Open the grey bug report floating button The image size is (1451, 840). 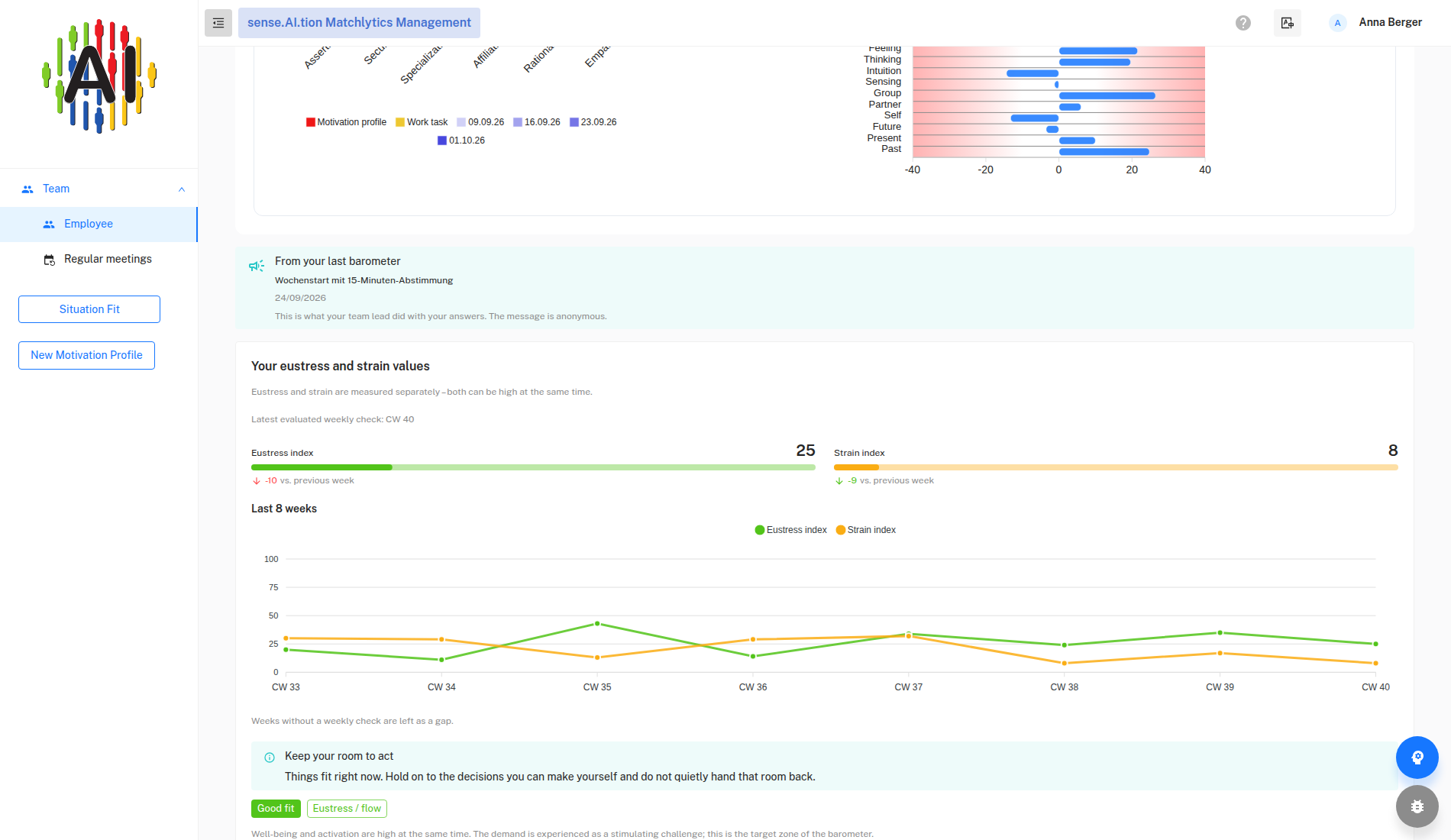pos(1417,806)
